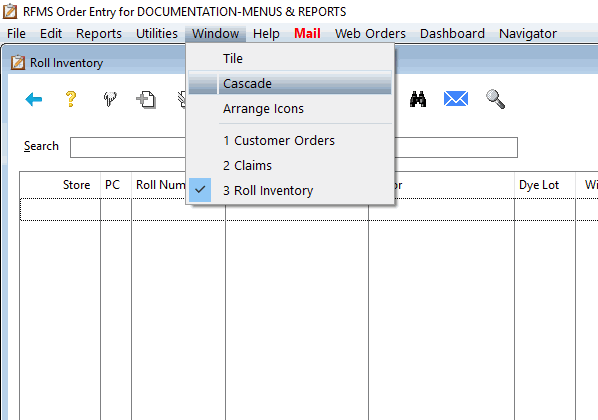
Task: Click inside the Search text field
Action: pyautogui.click(x=294, y=147)
